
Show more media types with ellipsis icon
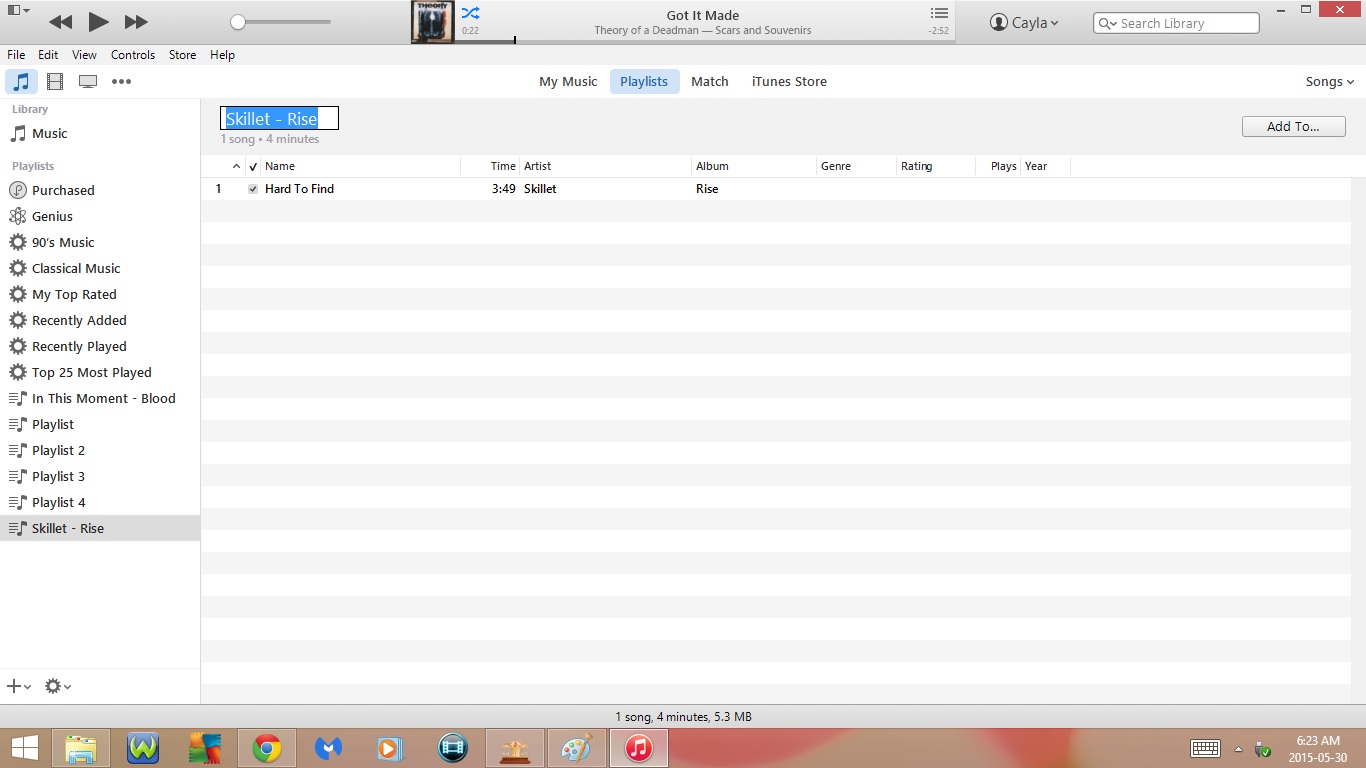pos(121,82)
